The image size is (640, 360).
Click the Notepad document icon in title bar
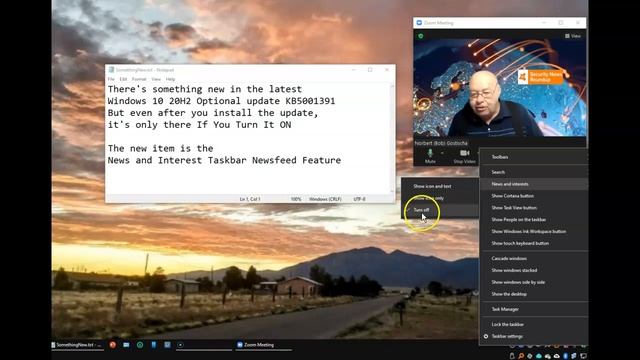click(x=111, y=70)
